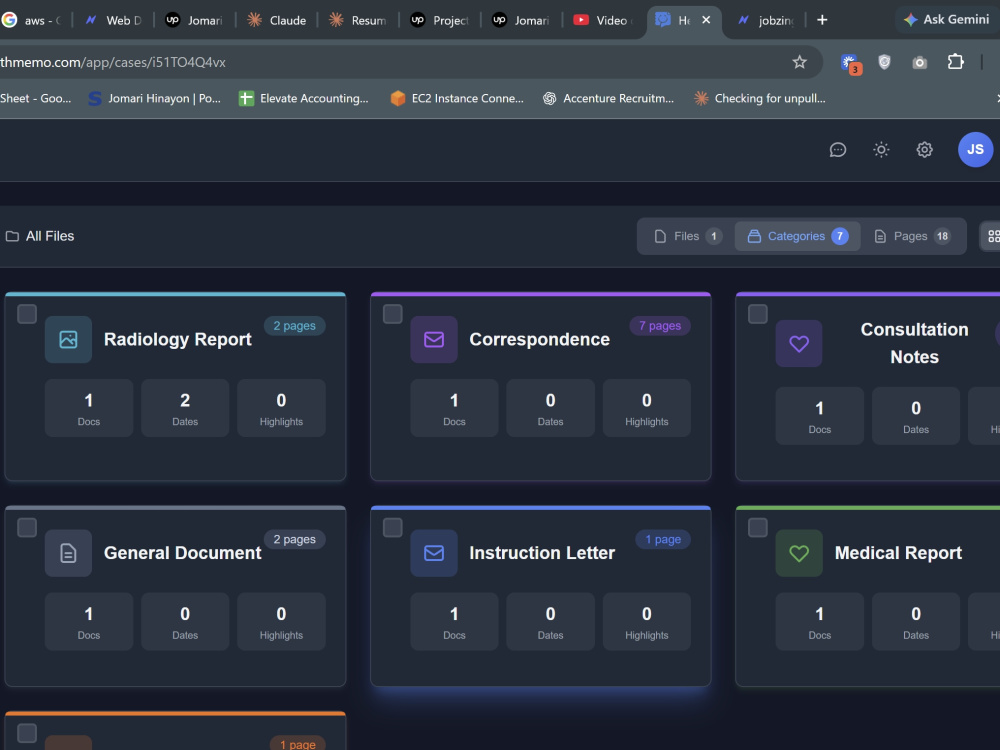Click the Medical Report green heart icon
Screen dimensions: 1000x750
tap(798, 553)
